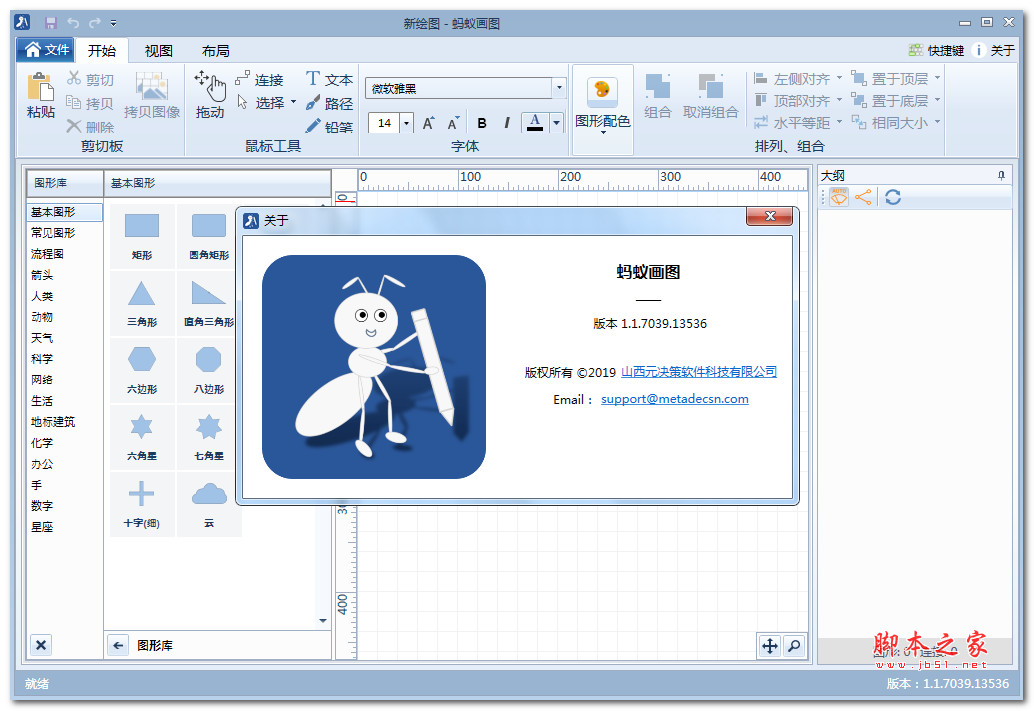
Task: Click the refresh icon in 大纲 panel
Action: (x=893, y=197)
